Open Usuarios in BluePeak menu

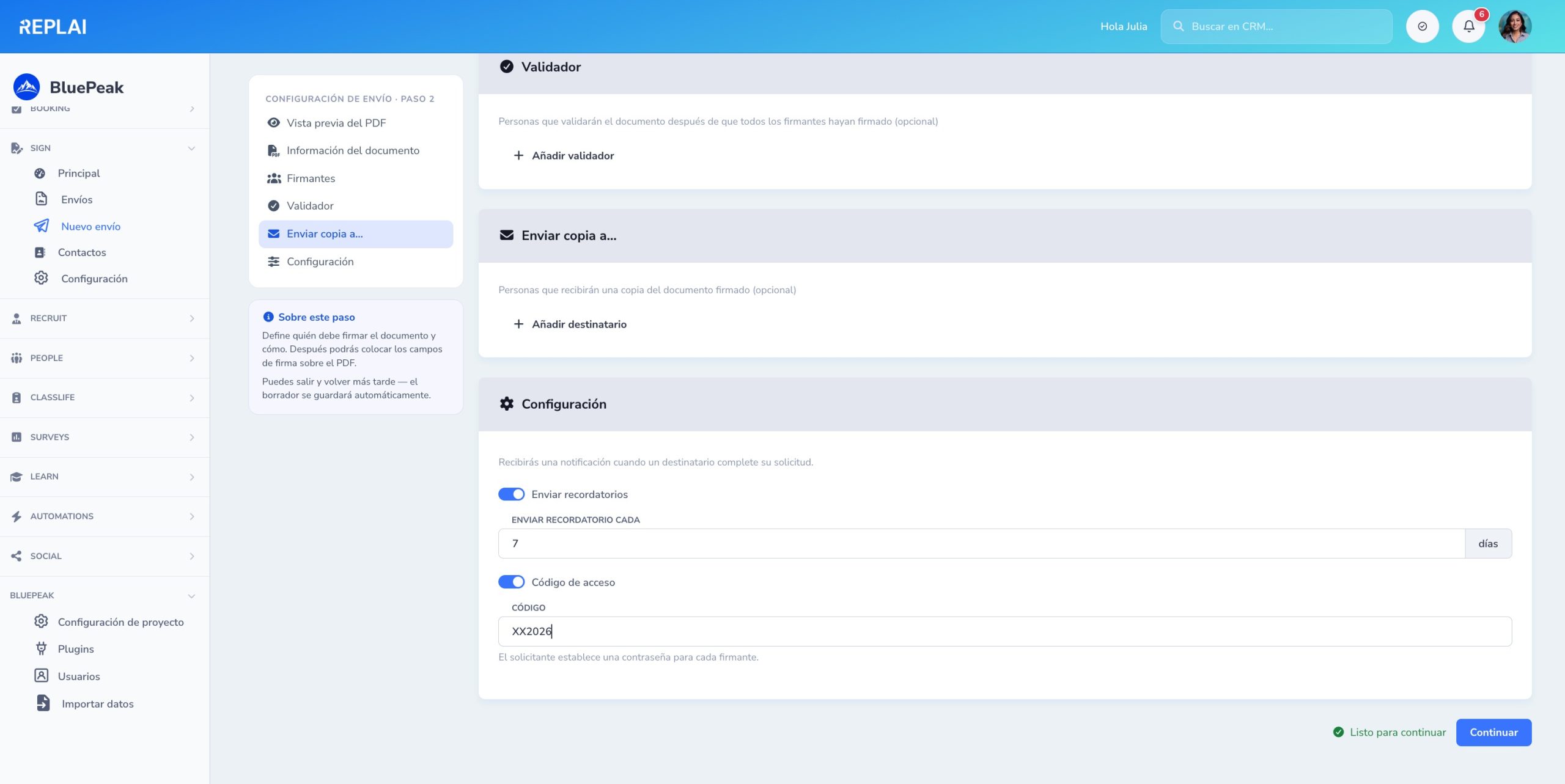click(x=78, y=676)
